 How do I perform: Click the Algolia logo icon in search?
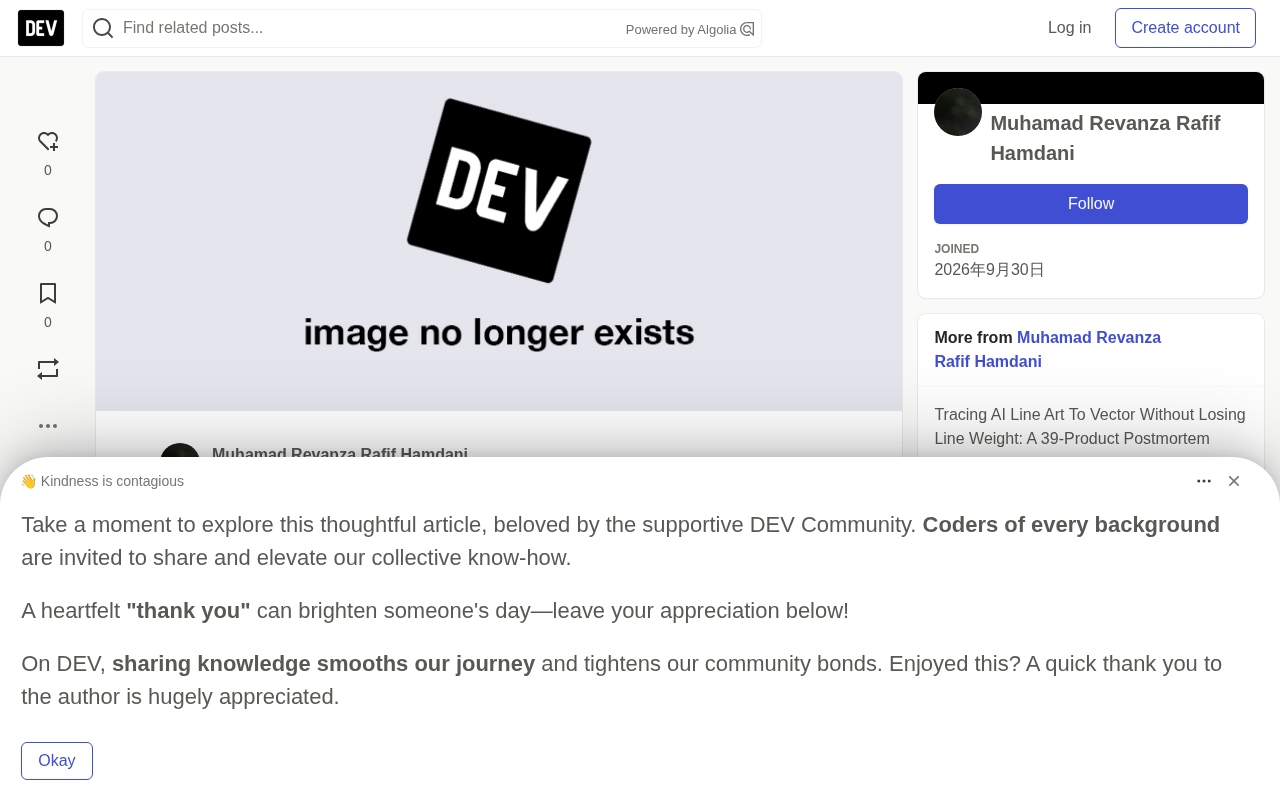747,29
